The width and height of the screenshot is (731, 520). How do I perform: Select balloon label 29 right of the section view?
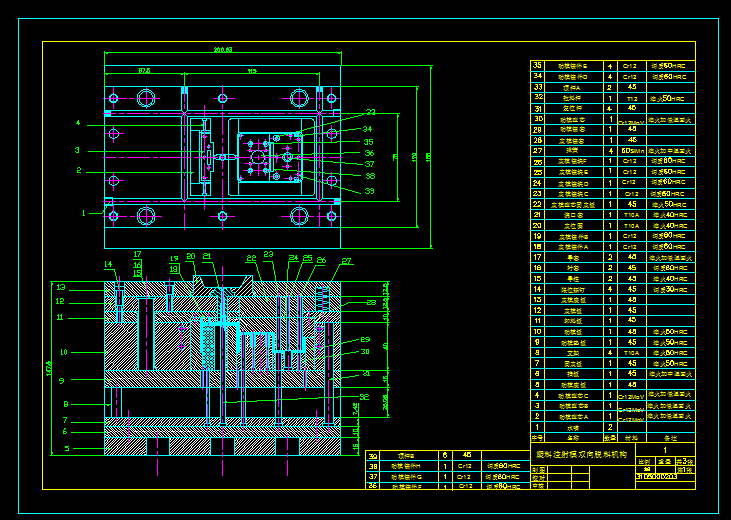click(365, 340)
